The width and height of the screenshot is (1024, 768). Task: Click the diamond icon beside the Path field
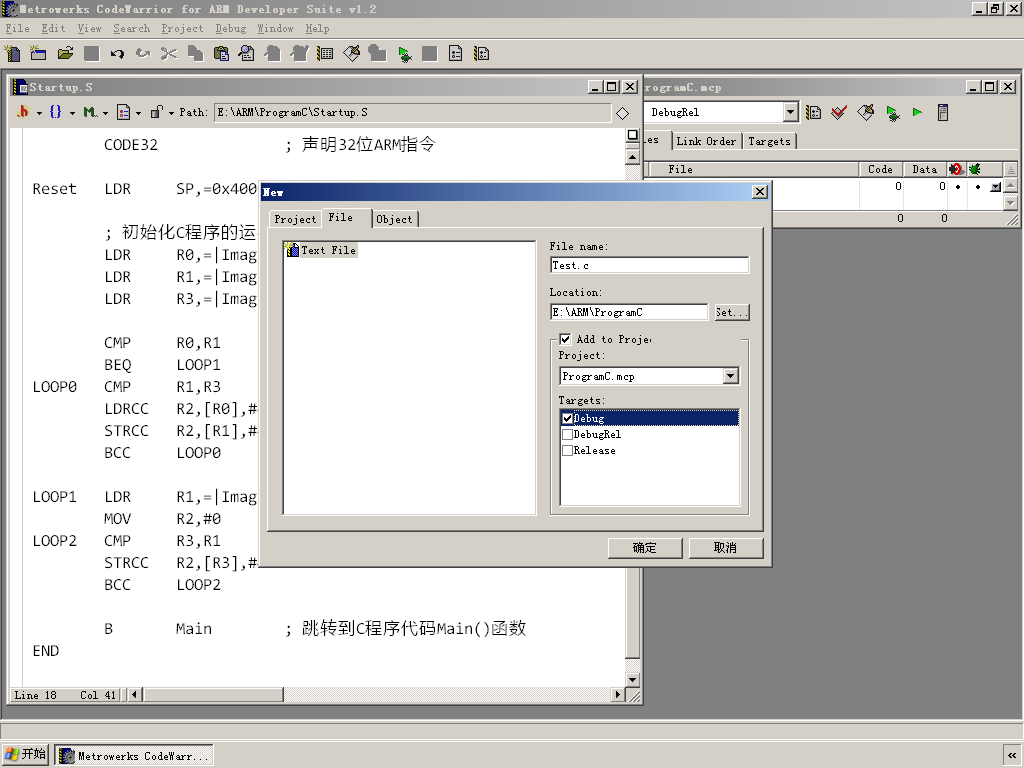point(622,114)
